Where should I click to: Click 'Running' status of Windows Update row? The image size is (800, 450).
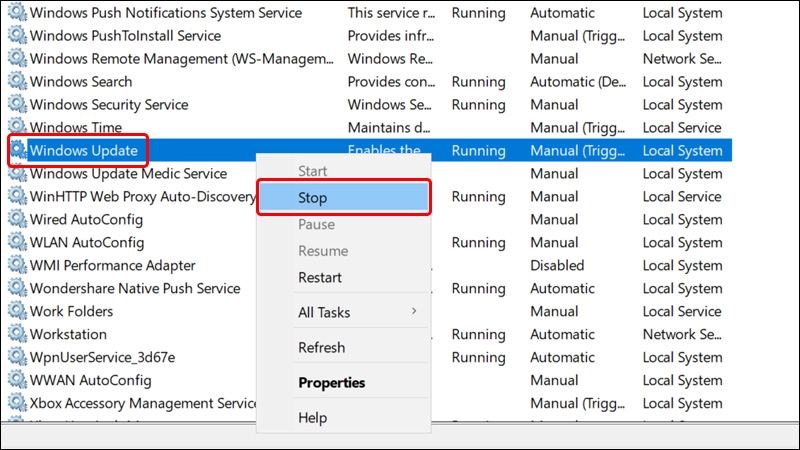tap(479, 151)
